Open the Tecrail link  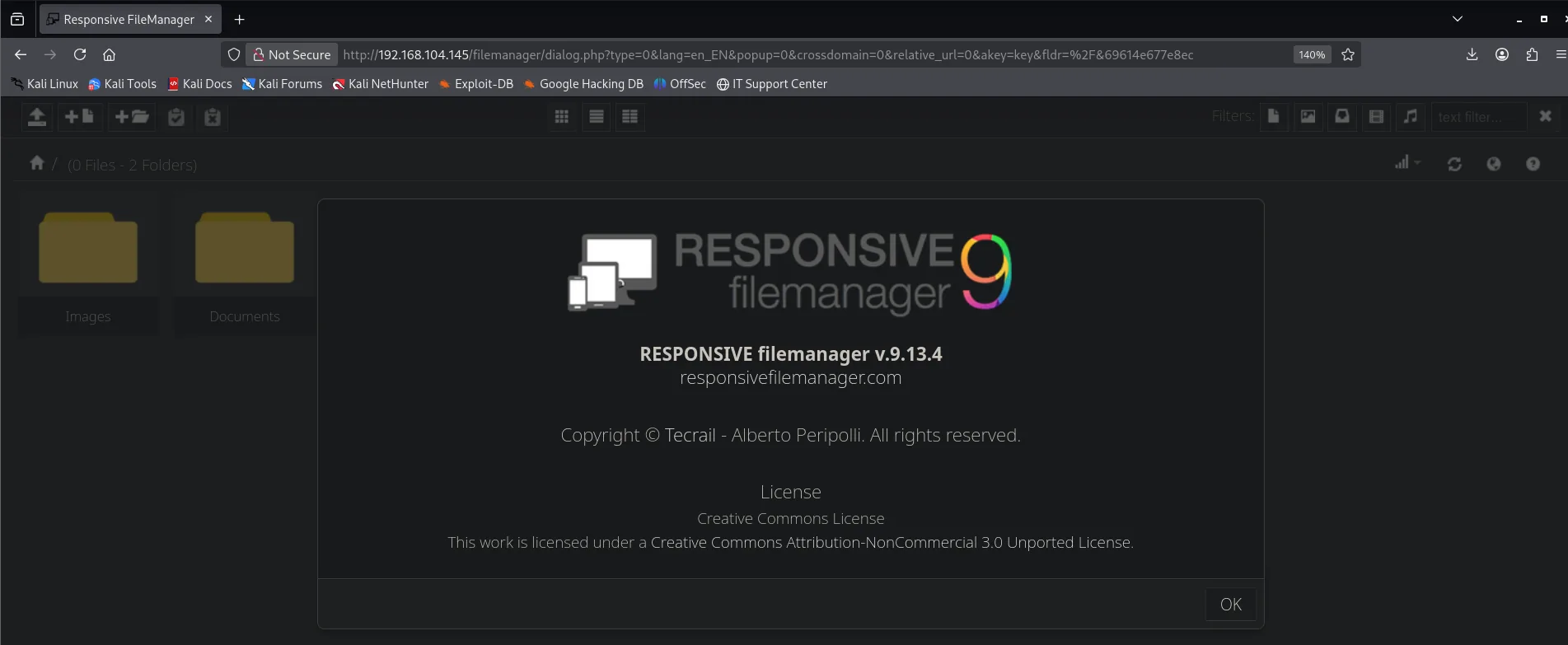click(x=690, y=435)
